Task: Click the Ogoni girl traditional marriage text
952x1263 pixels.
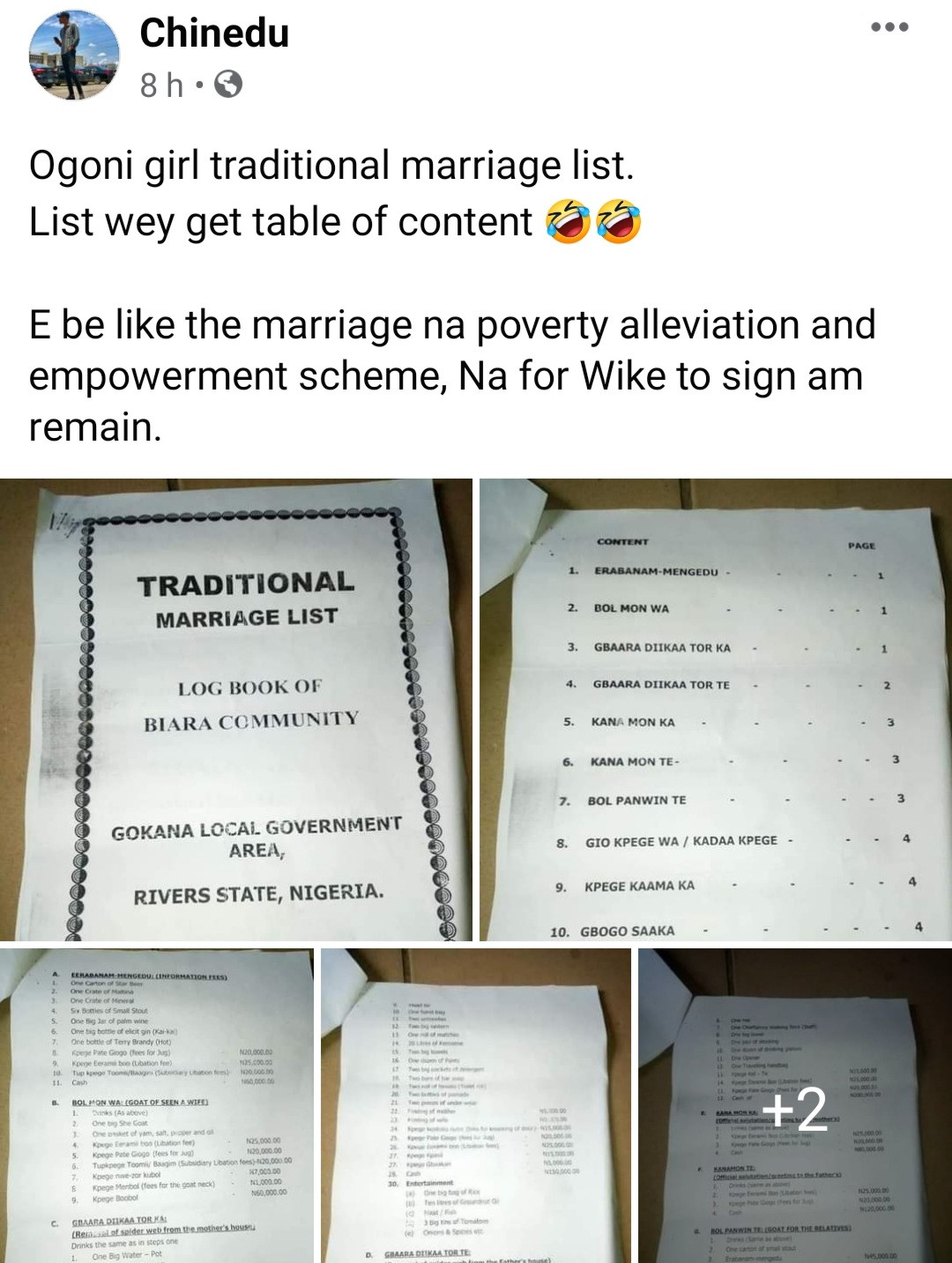Action: tap(331, 166)
